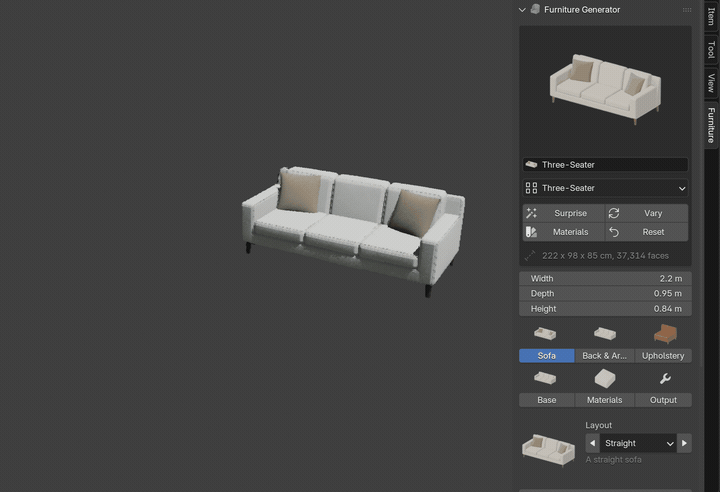Screen dimensions: 720x492
Task: Select the Upholstery section tab
Action: [663, 356]
